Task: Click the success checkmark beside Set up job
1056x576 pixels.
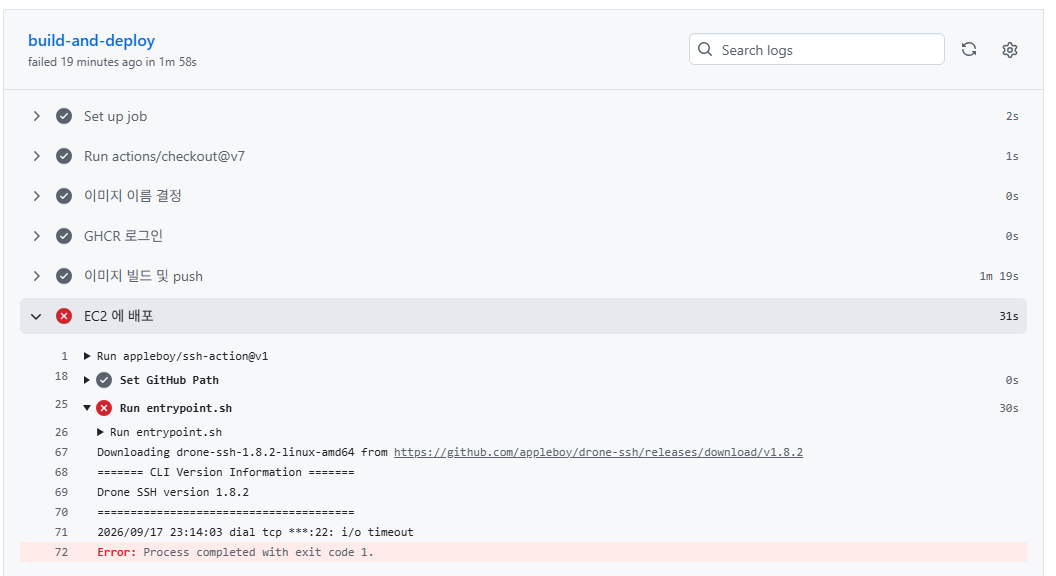Action: pos(64,116)
